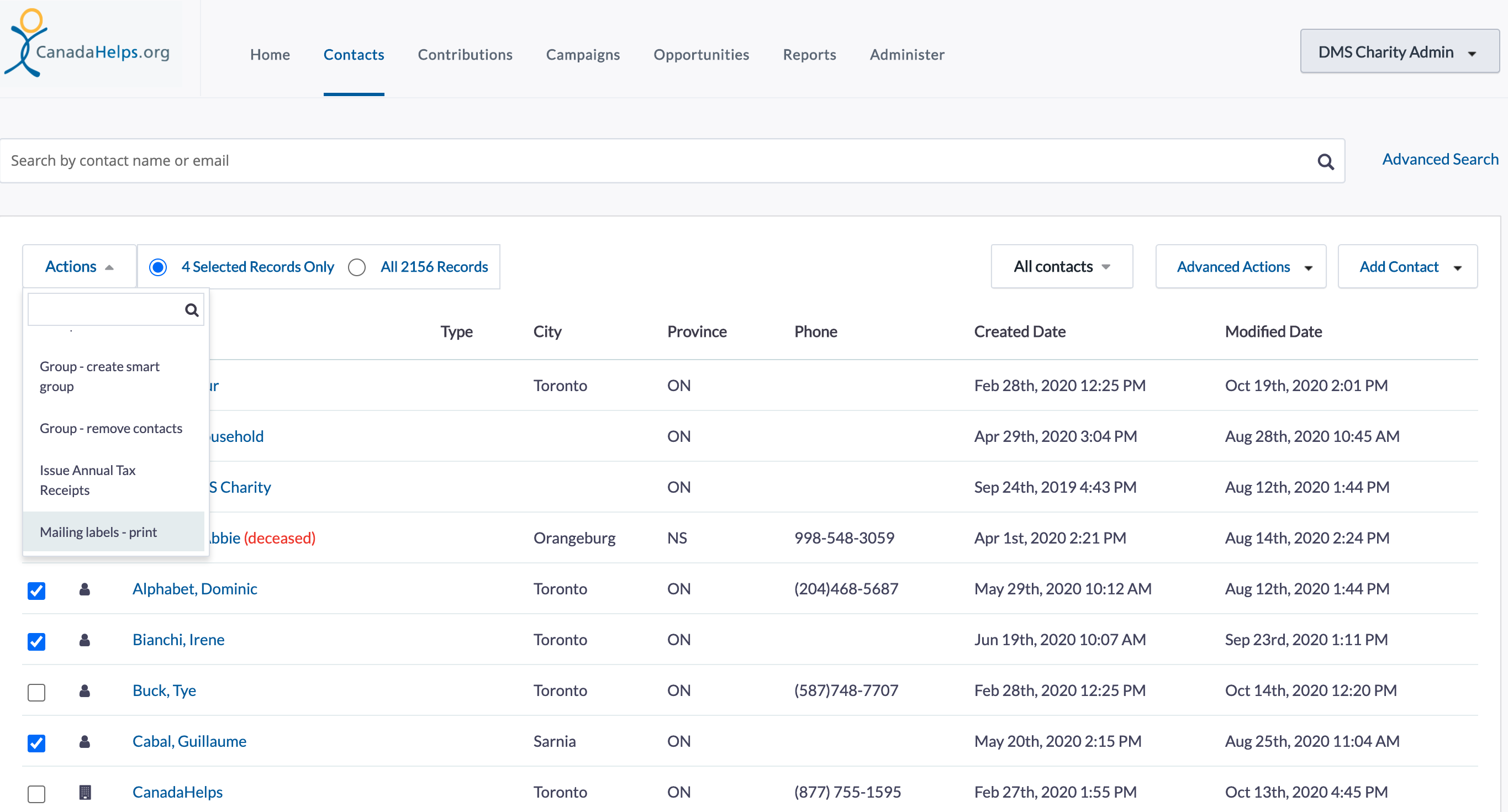The image size is (1508, 812).
Task: Select the All 2156 Records radio
Action: [x=356, y=267]
